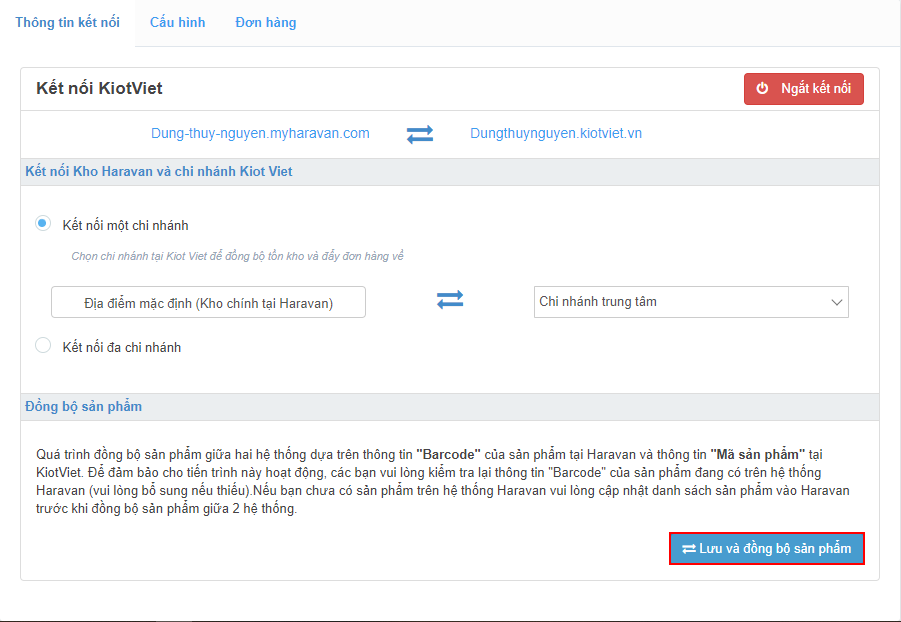Click the arrows icon between location and branch
The height and width of the screenshot is (622, 901).
450,300
